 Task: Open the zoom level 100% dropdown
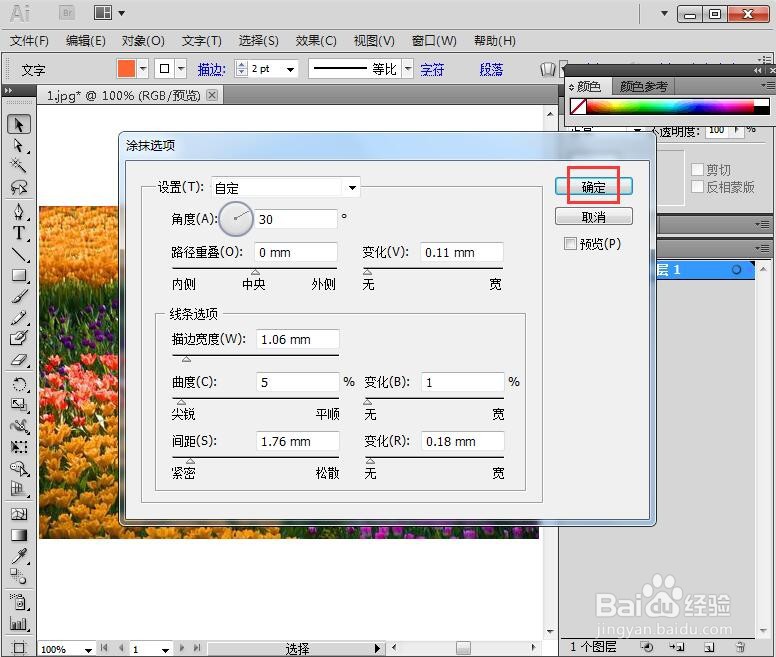[x=88, y=649]
